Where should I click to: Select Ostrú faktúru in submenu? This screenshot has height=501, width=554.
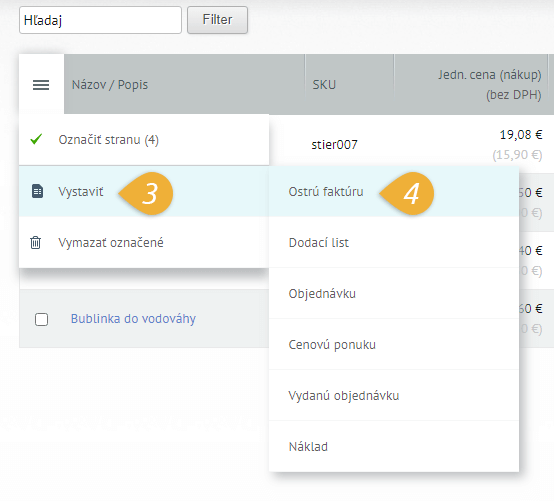pyautogui.click(x=394, y=191)
